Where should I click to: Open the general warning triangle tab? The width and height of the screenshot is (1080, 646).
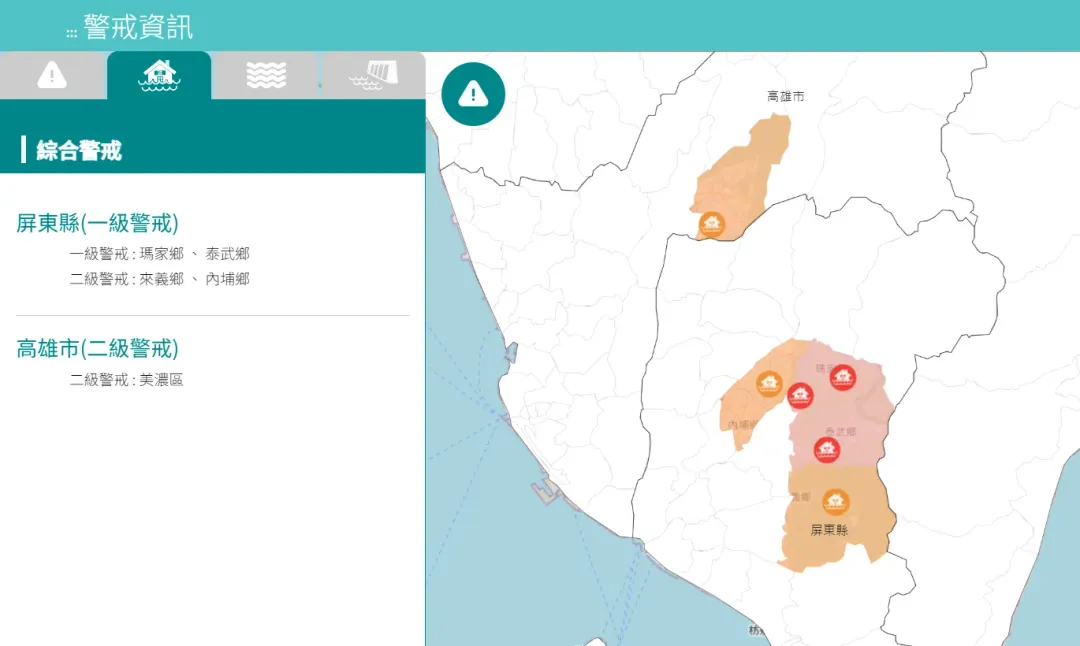coord(52,75)
